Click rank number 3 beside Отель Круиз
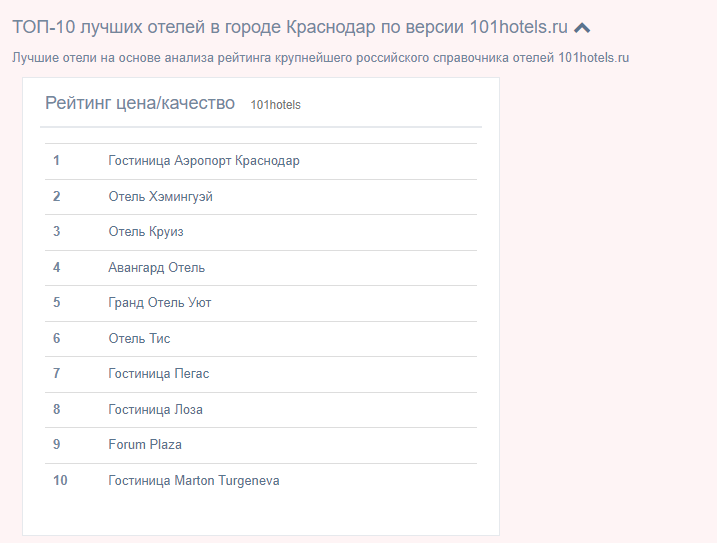The image size is (717, 543). click(56, 231)
